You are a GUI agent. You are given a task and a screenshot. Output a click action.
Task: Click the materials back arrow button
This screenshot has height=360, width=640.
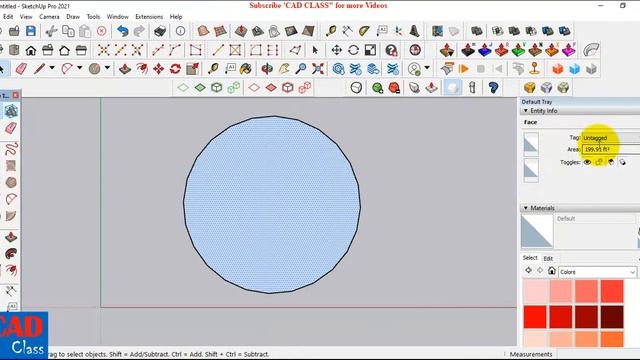529,270
